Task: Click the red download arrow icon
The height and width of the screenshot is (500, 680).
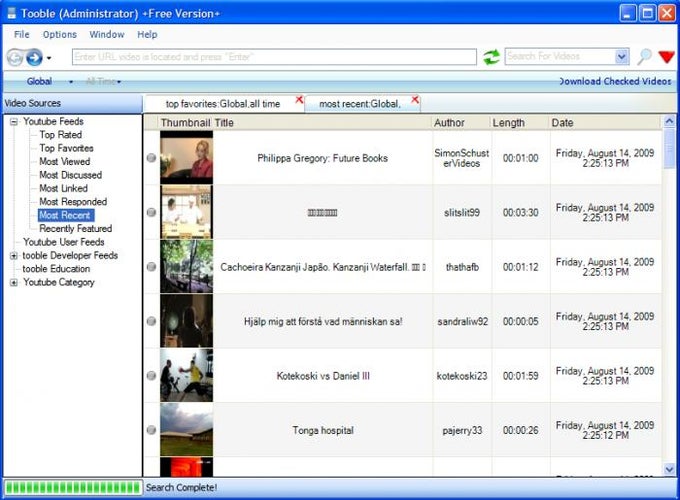Action: coord(666,57)
